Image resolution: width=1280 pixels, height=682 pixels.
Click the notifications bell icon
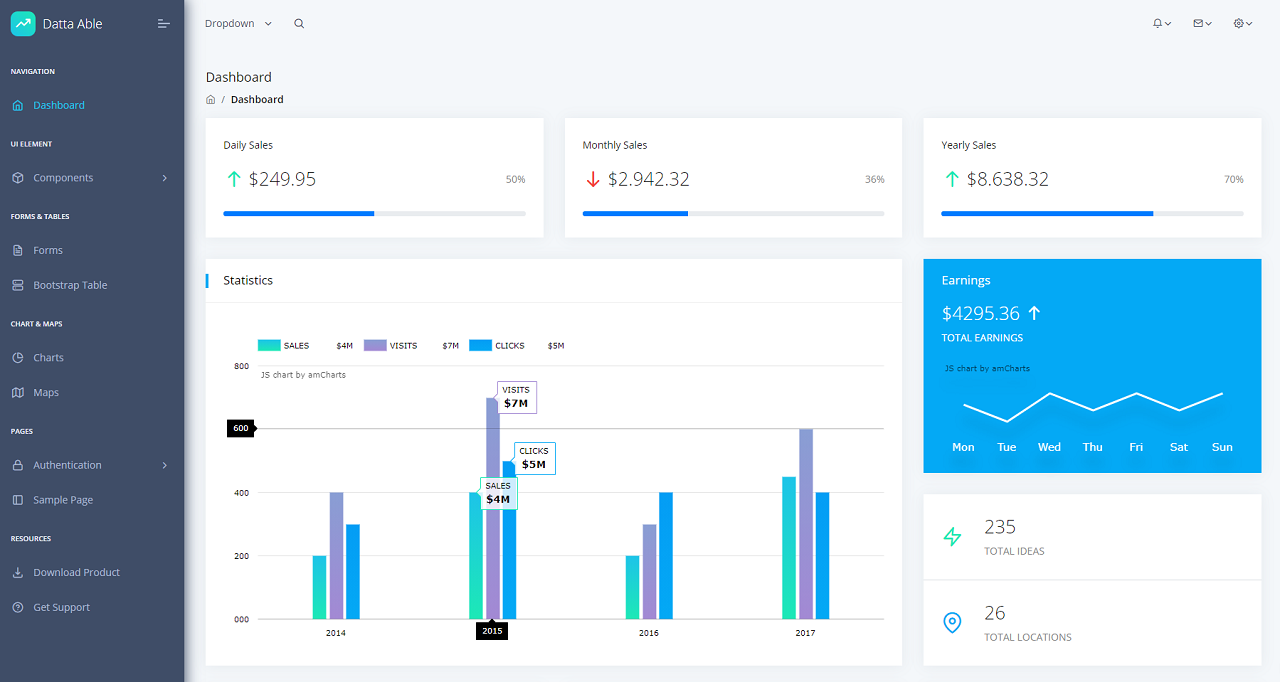pyautogui.click(x=1159, y=23)
